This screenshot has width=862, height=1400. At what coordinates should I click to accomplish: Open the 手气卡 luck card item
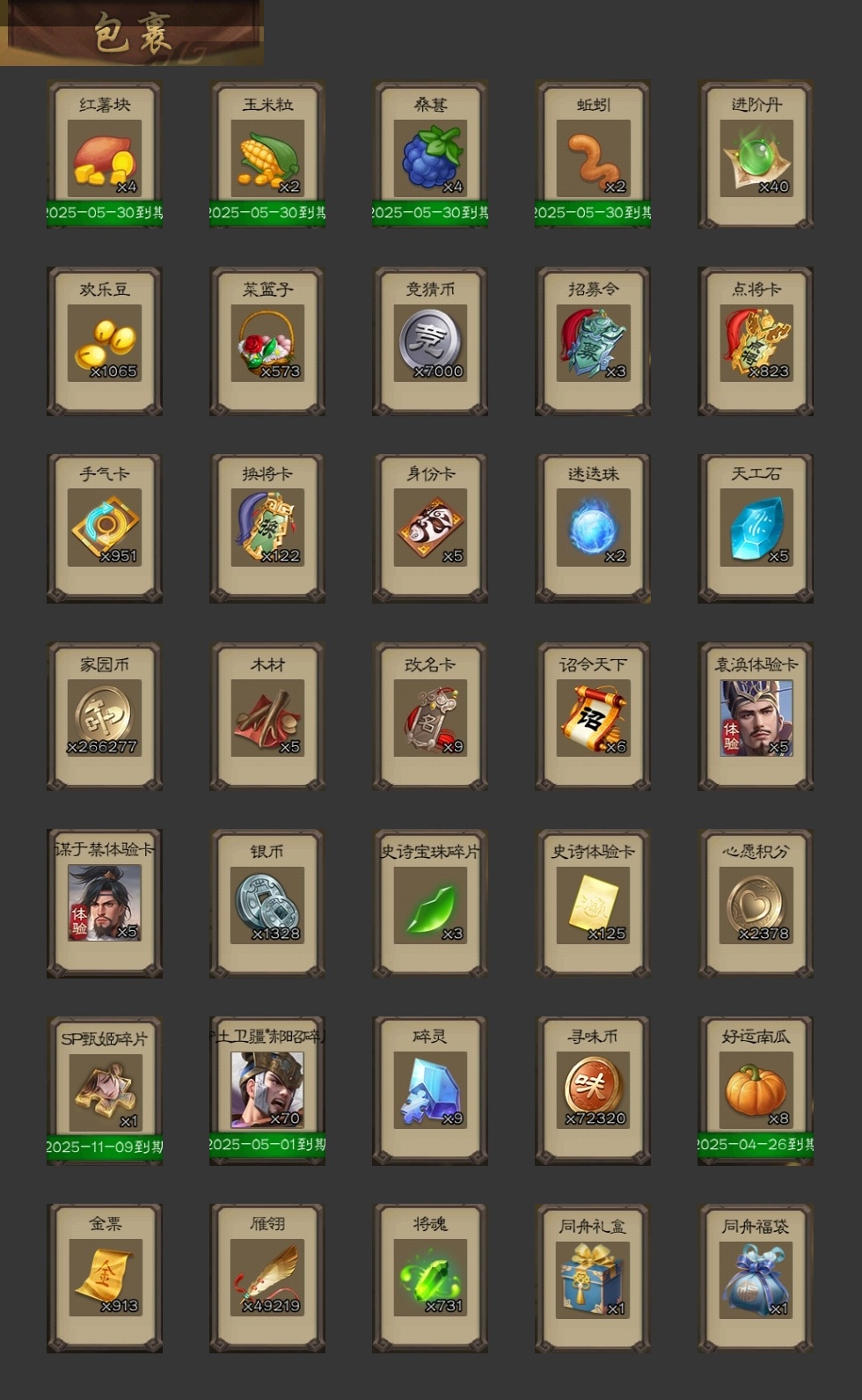tap(105, 528)
